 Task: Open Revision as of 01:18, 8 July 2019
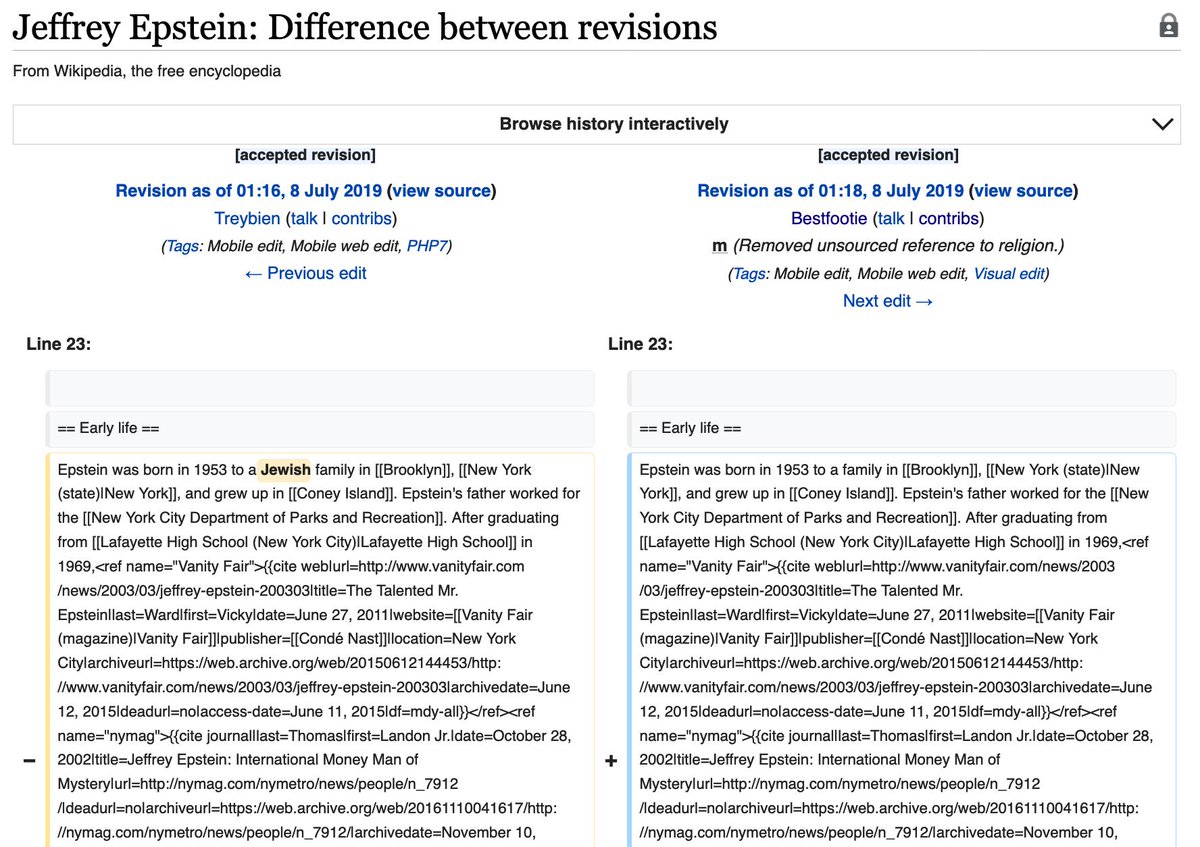(x=830, y=190)
